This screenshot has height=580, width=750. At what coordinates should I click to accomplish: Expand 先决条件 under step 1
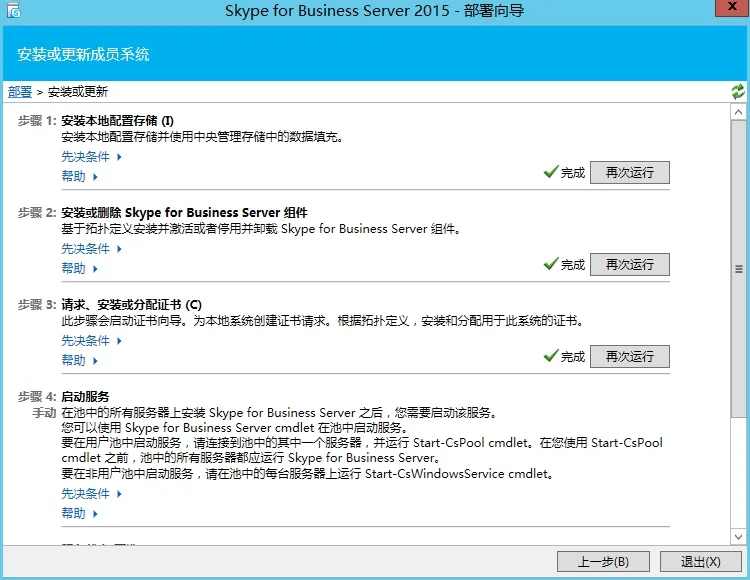[x=91, y=157]
